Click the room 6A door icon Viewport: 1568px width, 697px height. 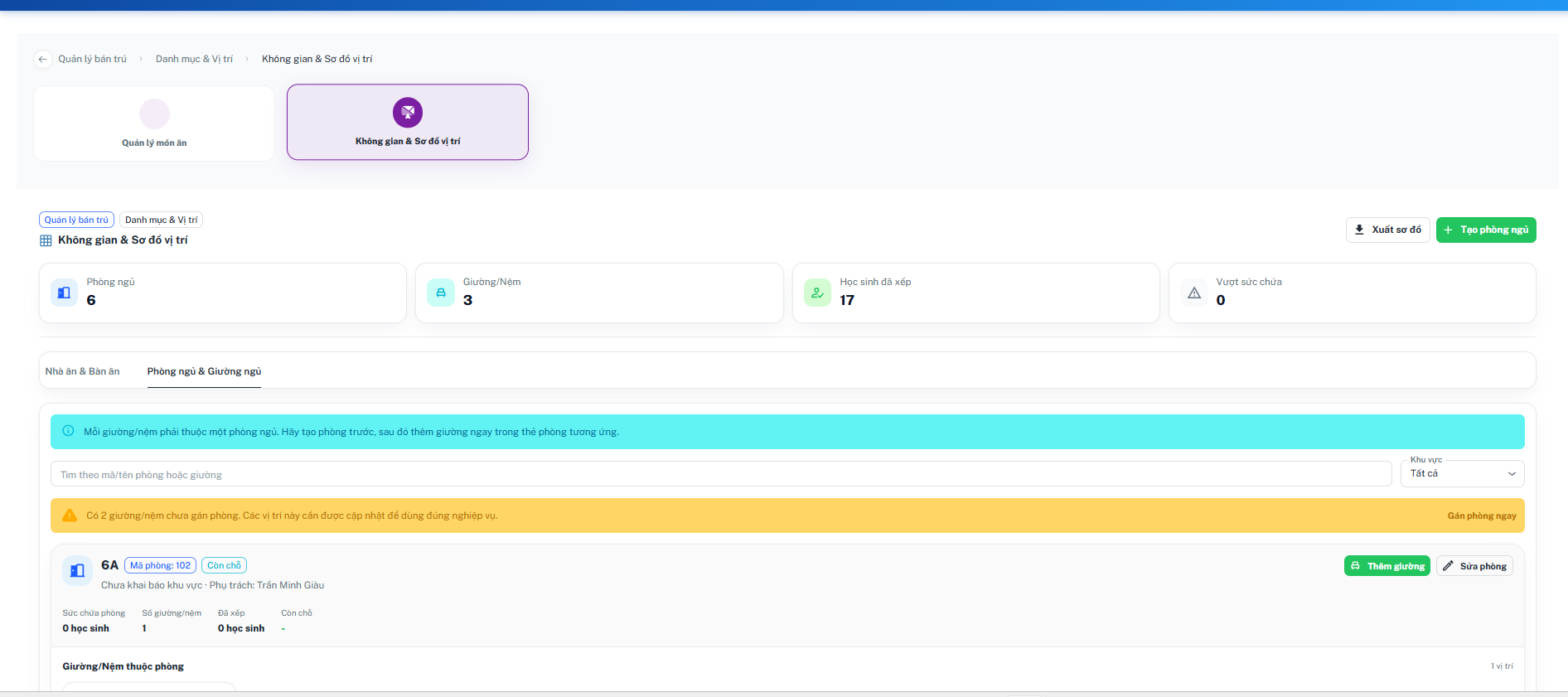[77, 570]
